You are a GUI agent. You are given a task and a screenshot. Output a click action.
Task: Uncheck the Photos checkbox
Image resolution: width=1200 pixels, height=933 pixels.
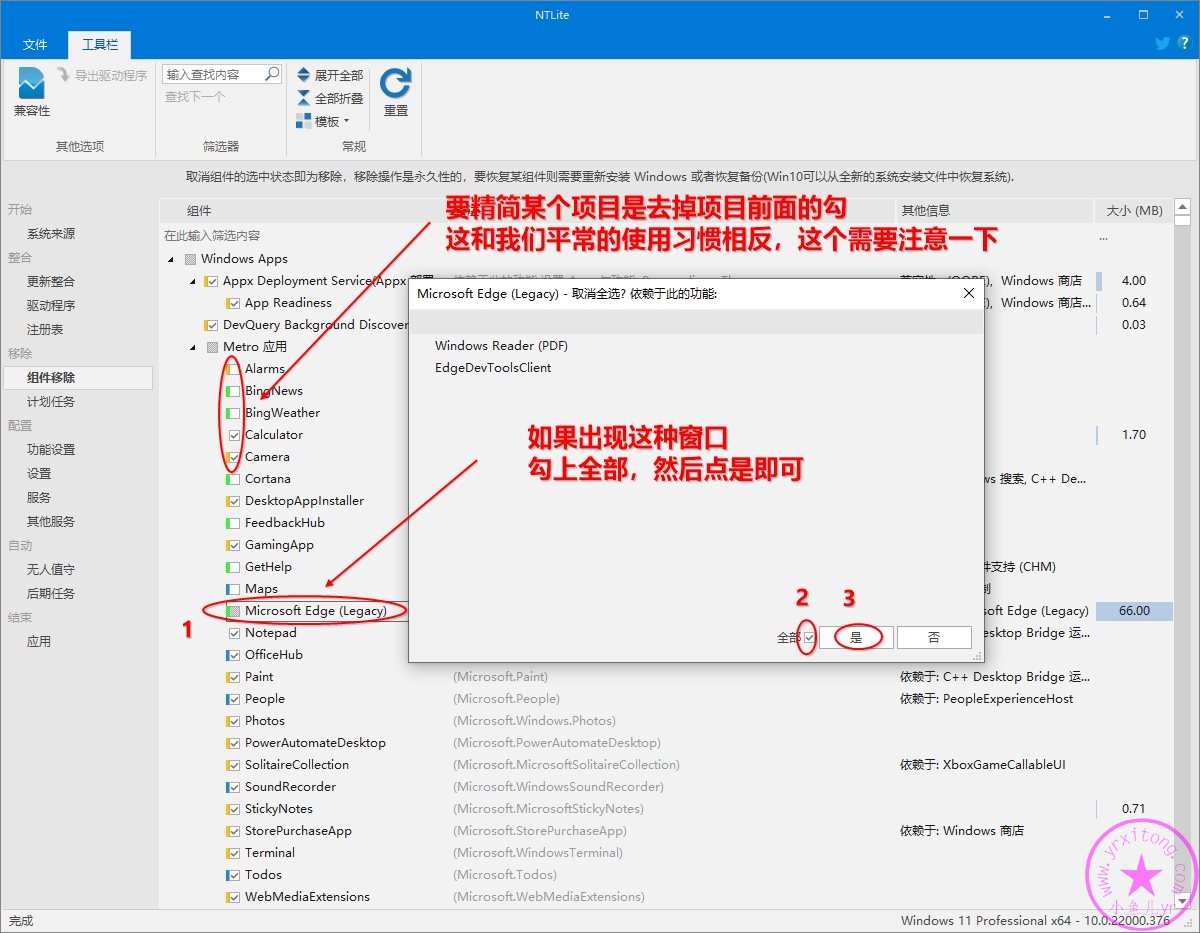coord(234,721)
